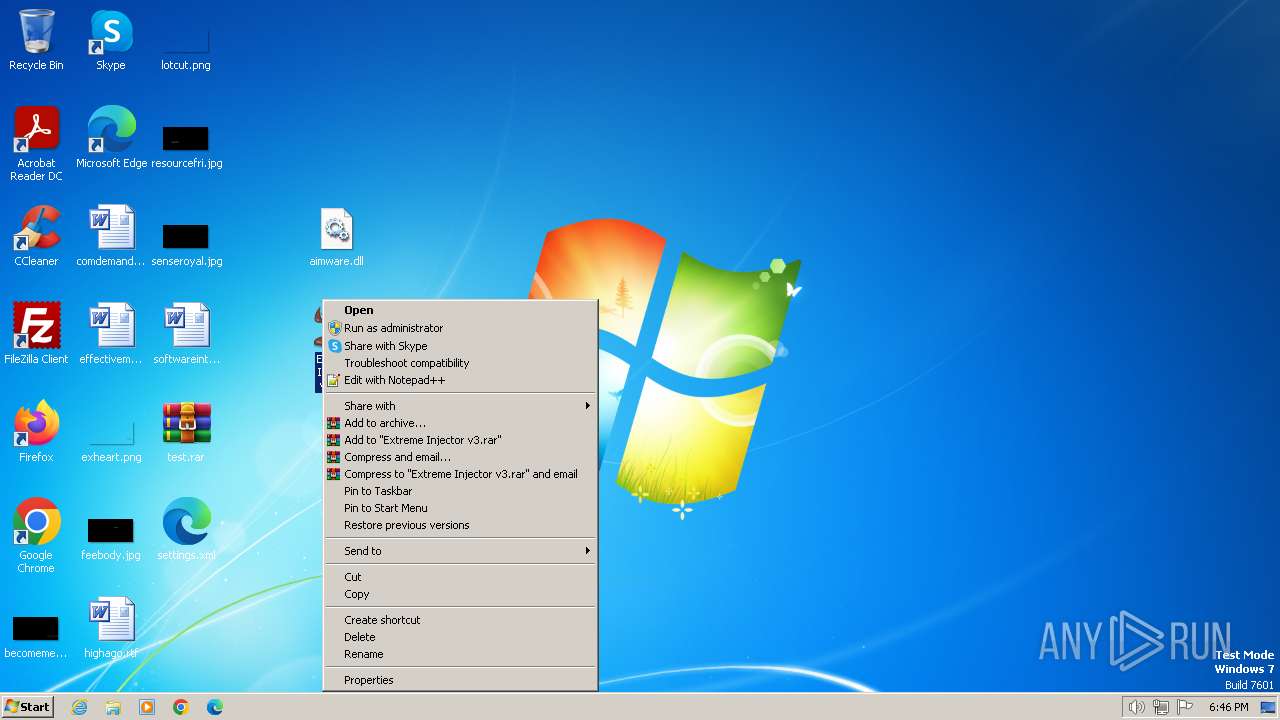Choose Share with Skype
Screen dimensions: 1280x720
pyautogui.click(x=460, y=346)
